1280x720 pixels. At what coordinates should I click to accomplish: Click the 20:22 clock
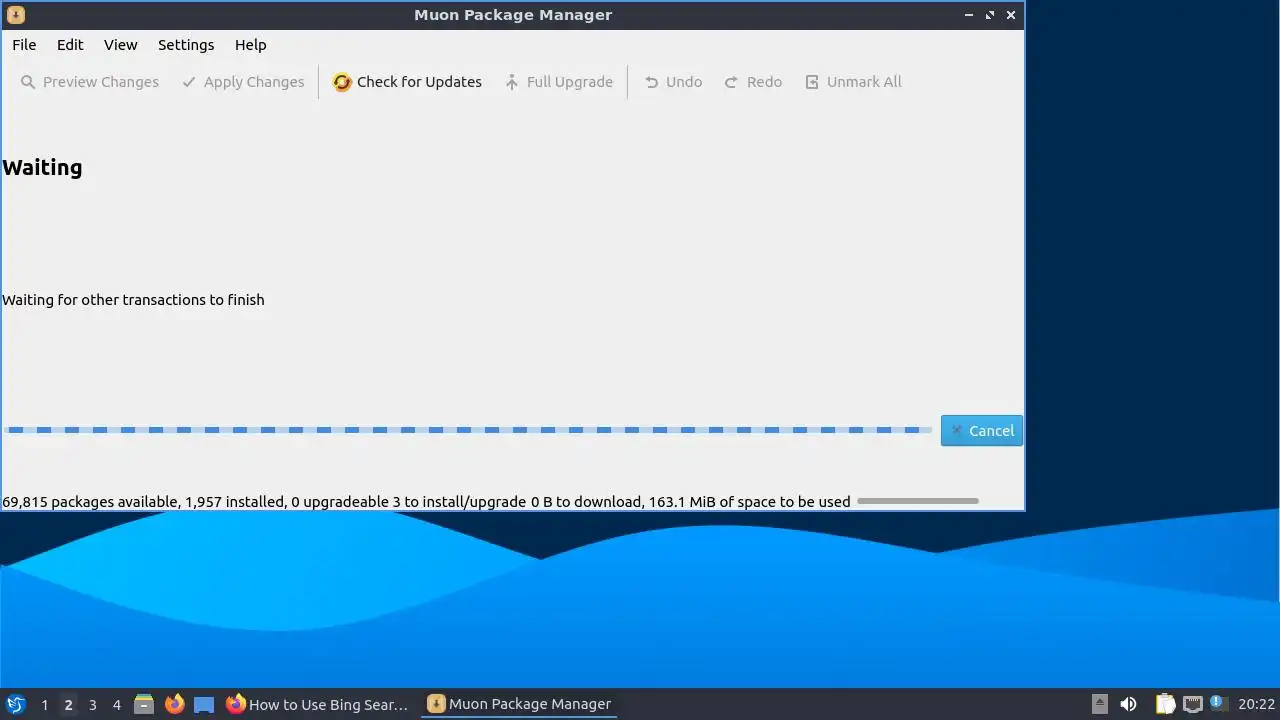pyautogui.click(x=1256, y=704)
